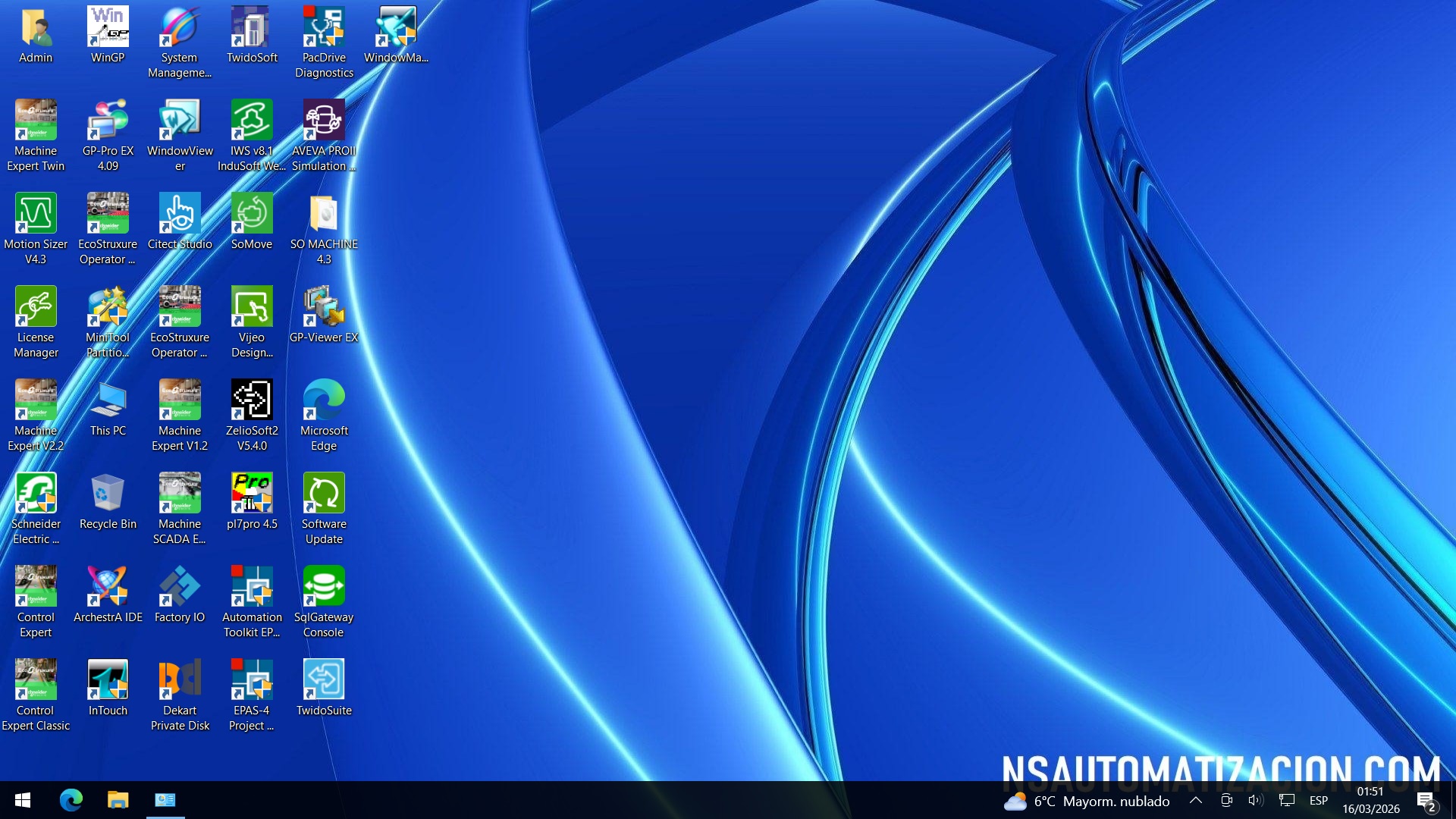Select the System Management desktop icon
Image resolution: width=1456 pixels, height=819 pixels.
click(180, 43)
